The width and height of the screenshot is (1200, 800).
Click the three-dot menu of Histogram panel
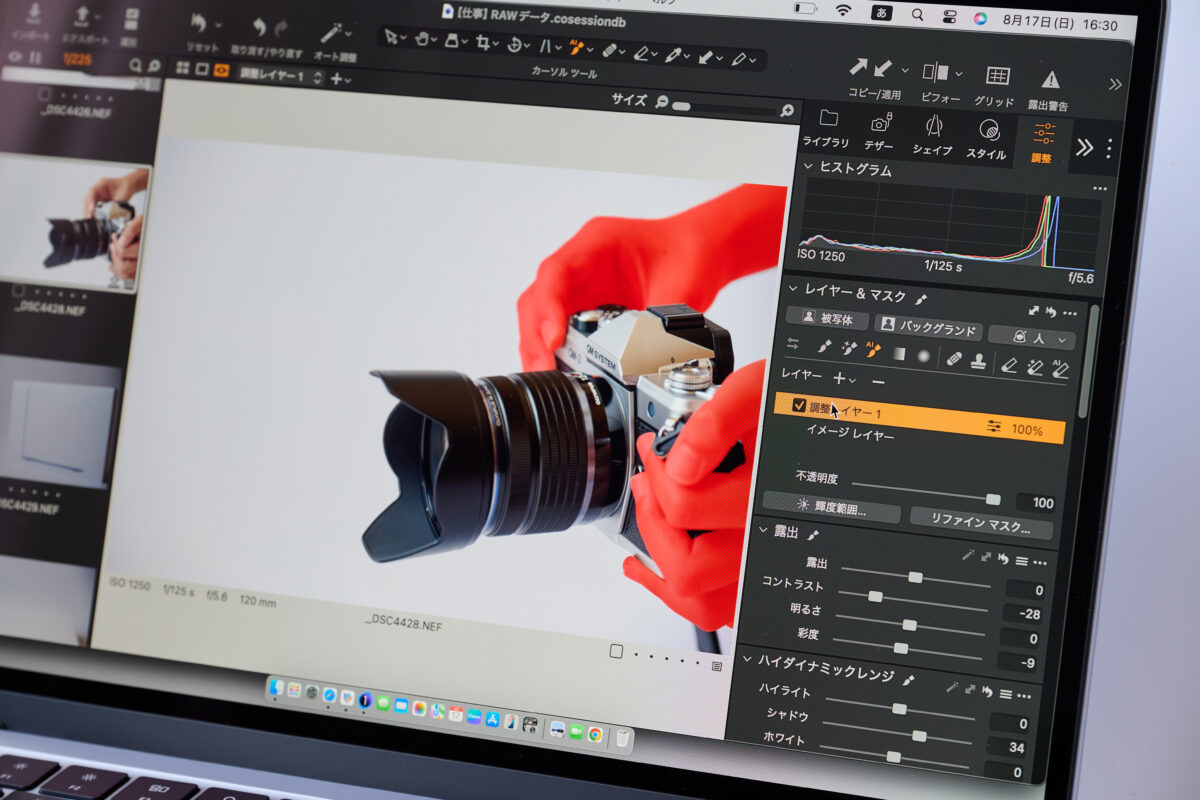coord(1100,188)
